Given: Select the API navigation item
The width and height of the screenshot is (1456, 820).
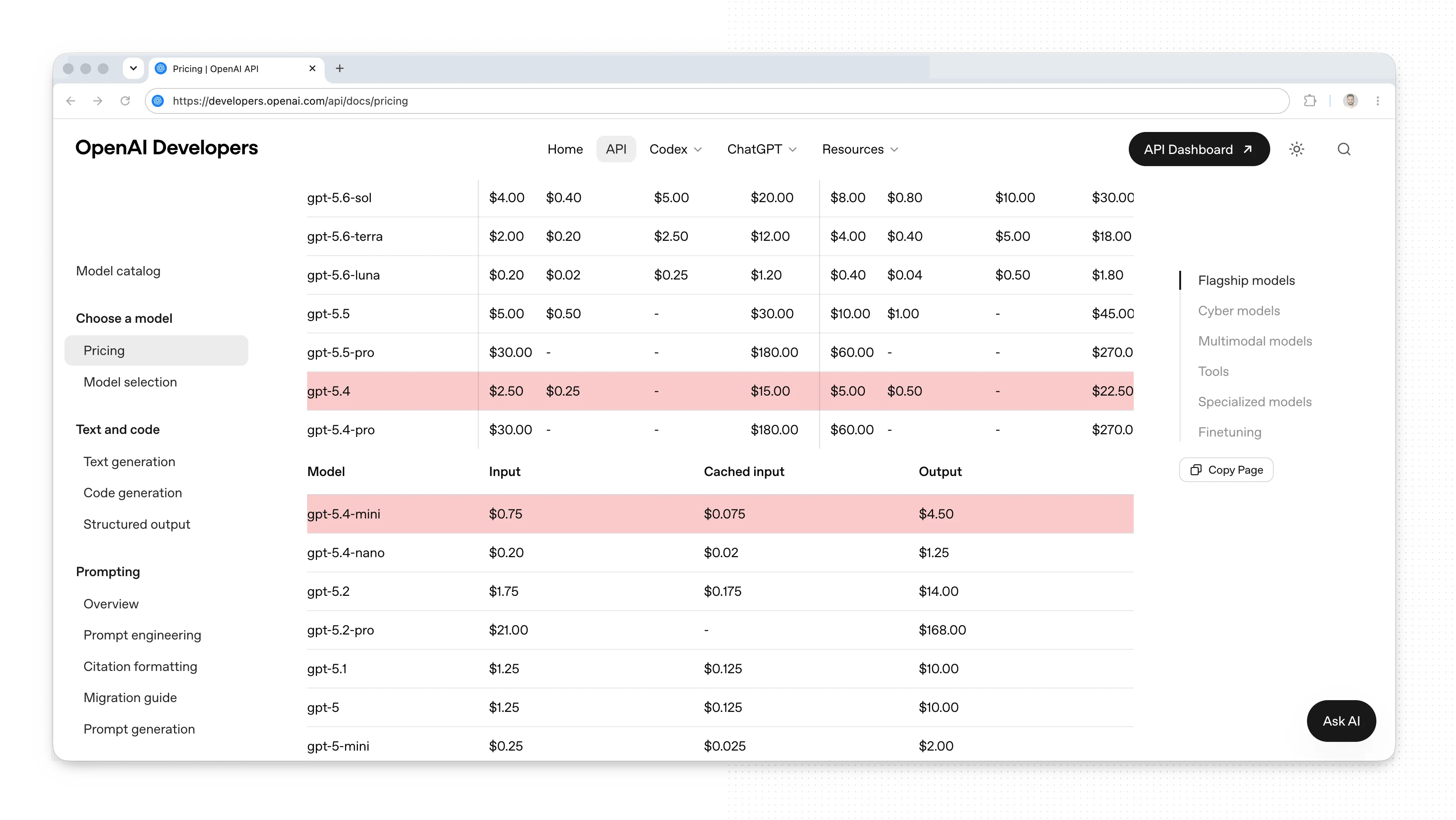Looking at the screenshot, I should pyautogui.click(x=616, y=149).
